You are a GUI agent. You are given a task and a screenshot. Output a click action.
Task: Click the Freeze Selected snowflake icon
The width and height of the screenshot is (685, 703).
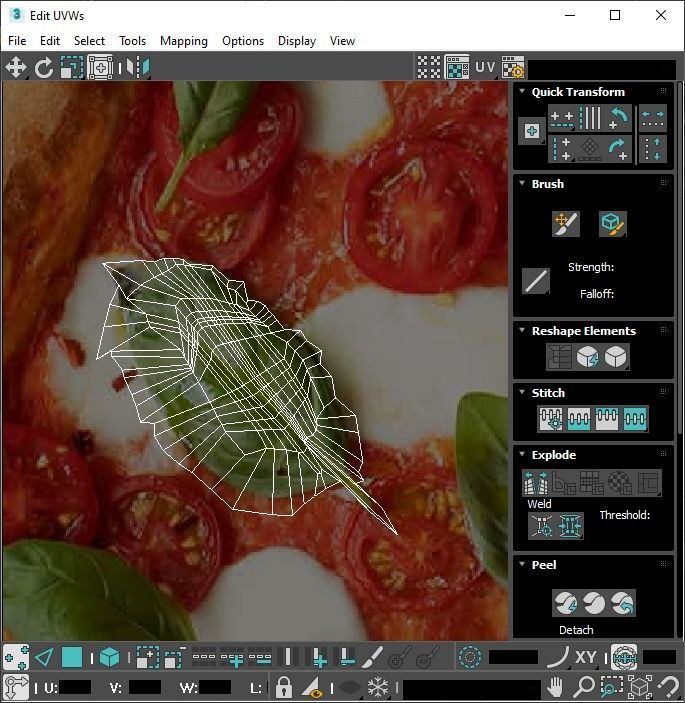click(x=378, y=687)
